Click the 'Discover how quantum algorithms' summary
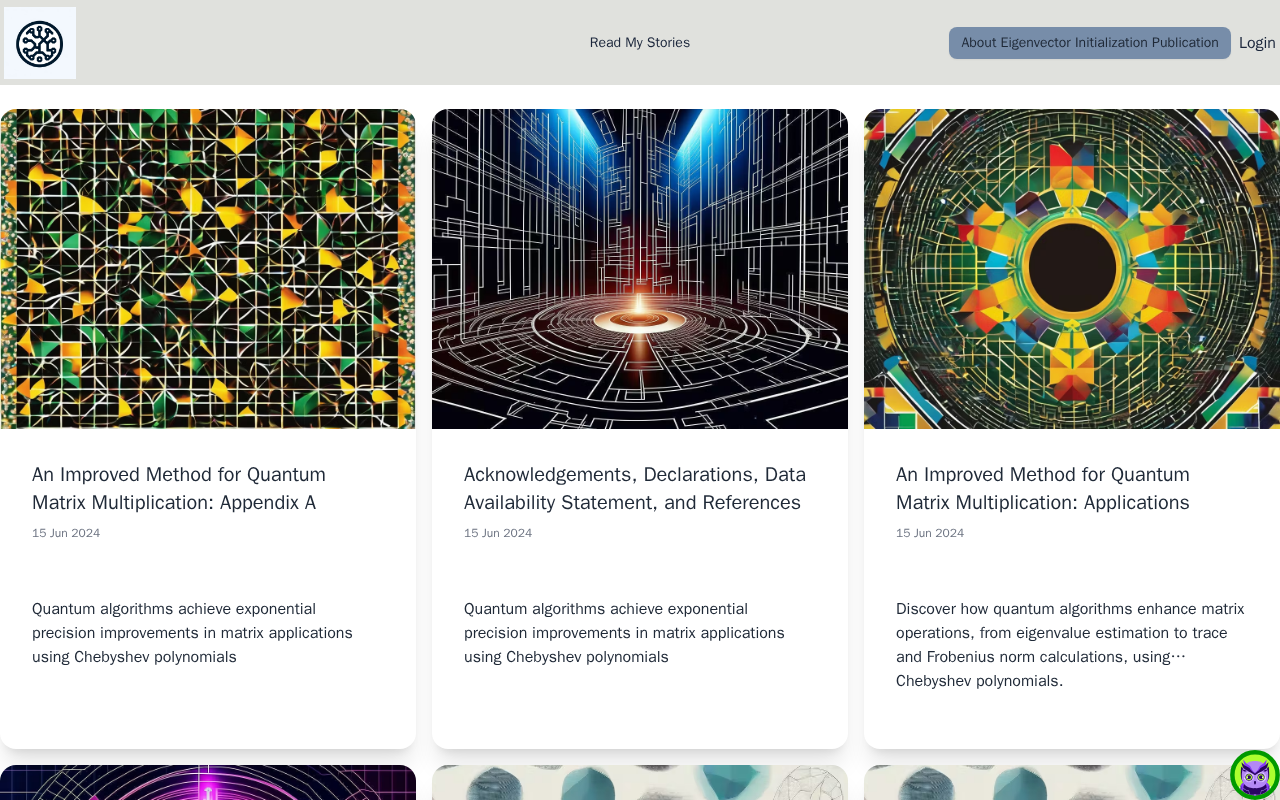The width and height of the screenshot is (1280, 800). (x=1070, y=645)
